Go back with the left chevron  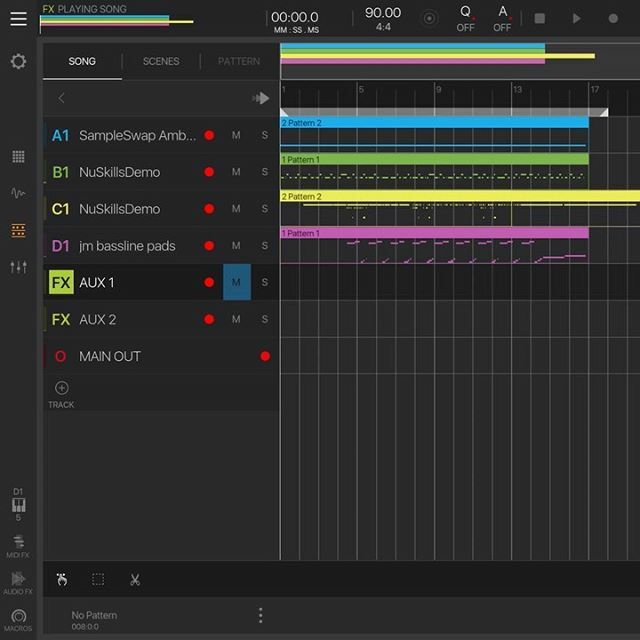pyautogui.click(x=61, y=98)
